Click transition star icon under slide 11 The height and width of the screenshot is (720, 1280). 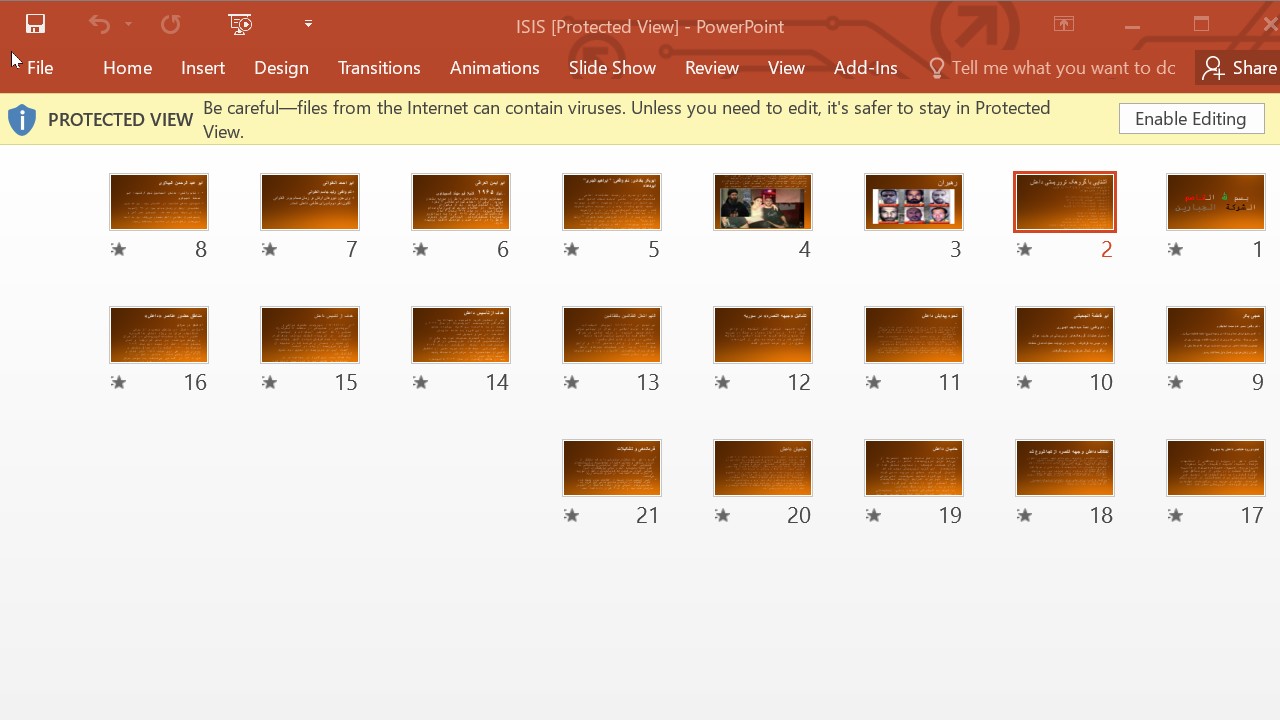pos(873,382)
